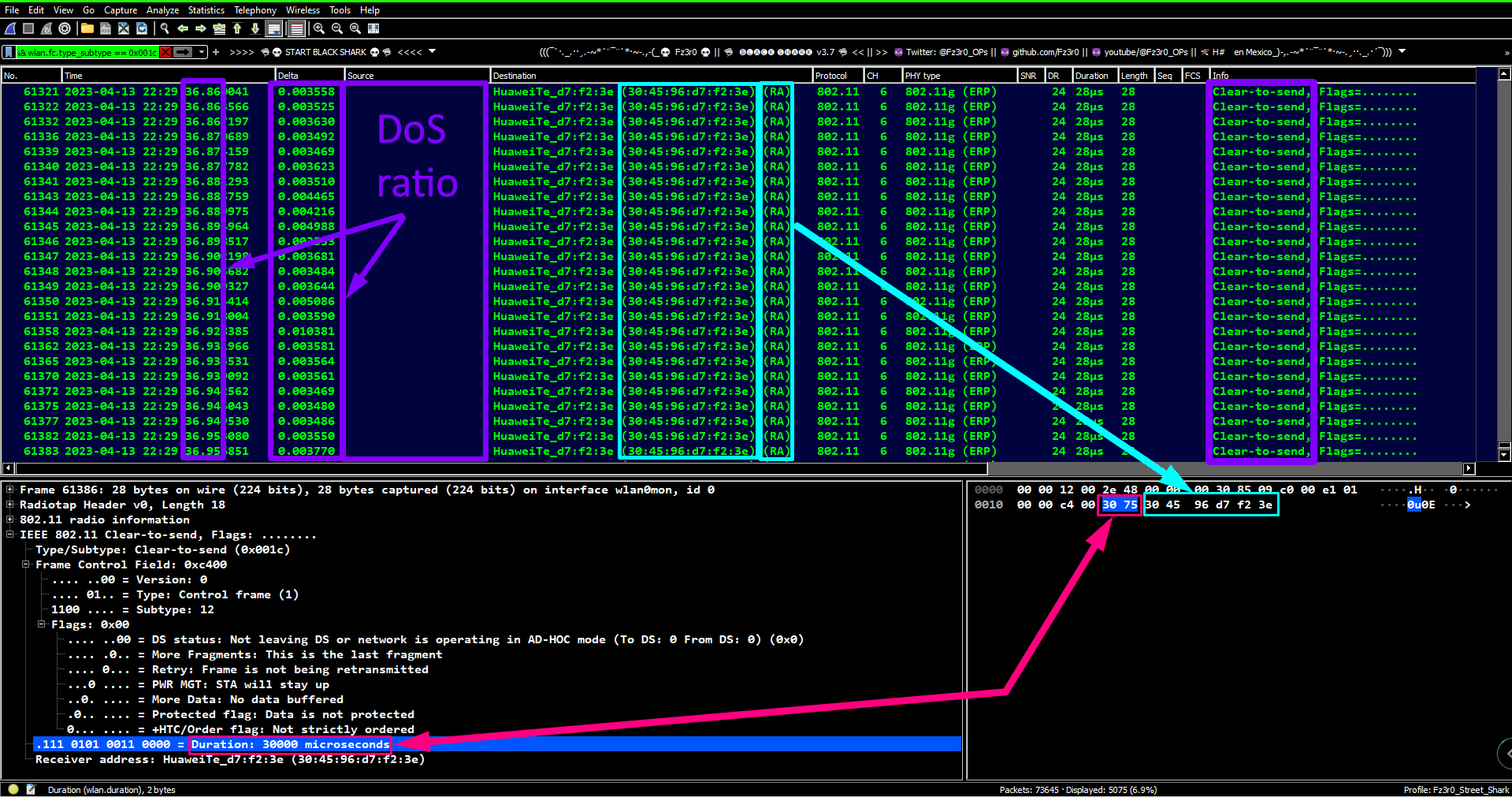Image resolution: width=1512 pixels, height=797 pixels.
Task: Restart the current capture
Action: point(45,28)
